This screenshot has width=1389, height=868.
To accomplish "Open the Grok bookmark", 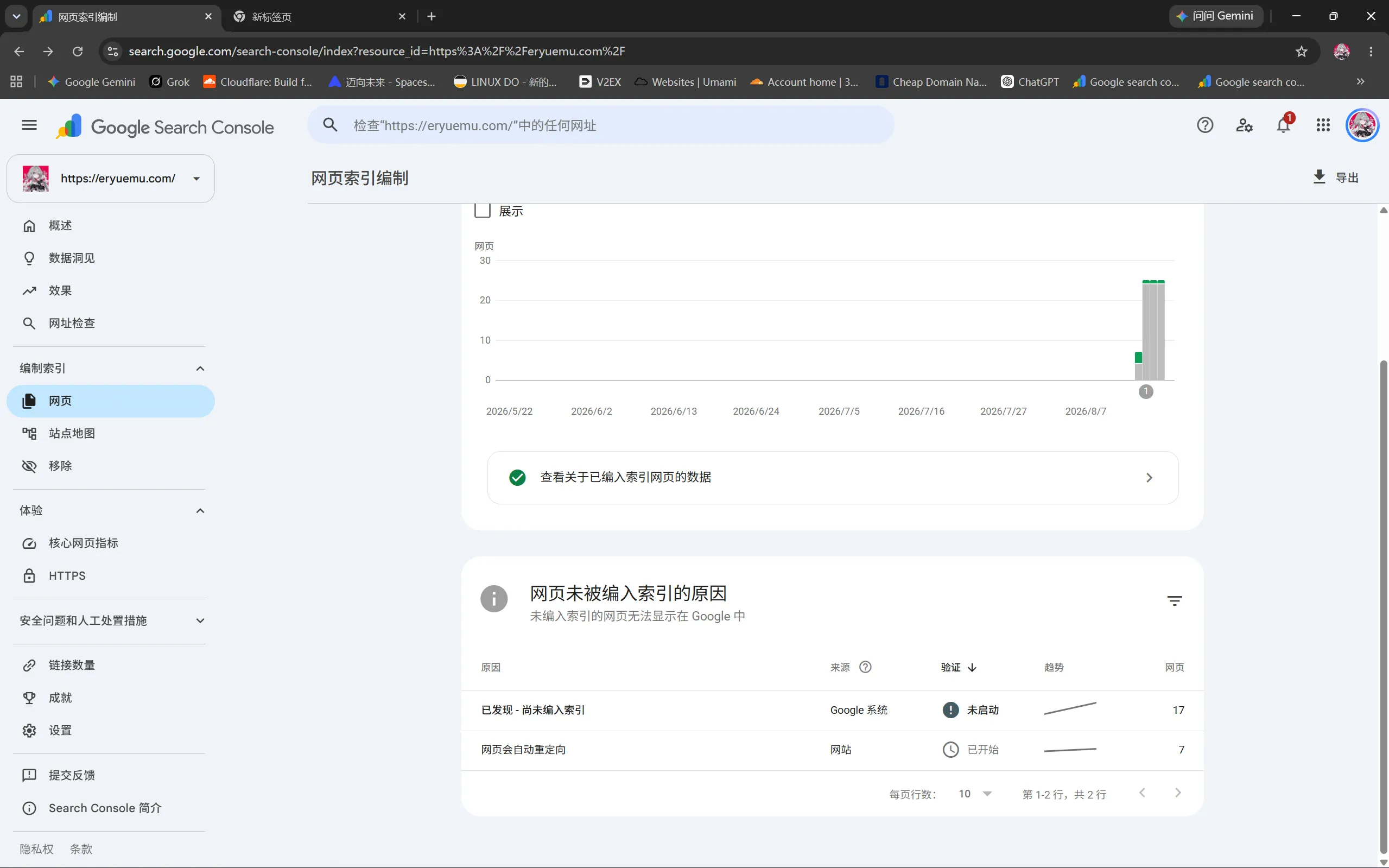I will click(170, 81).
